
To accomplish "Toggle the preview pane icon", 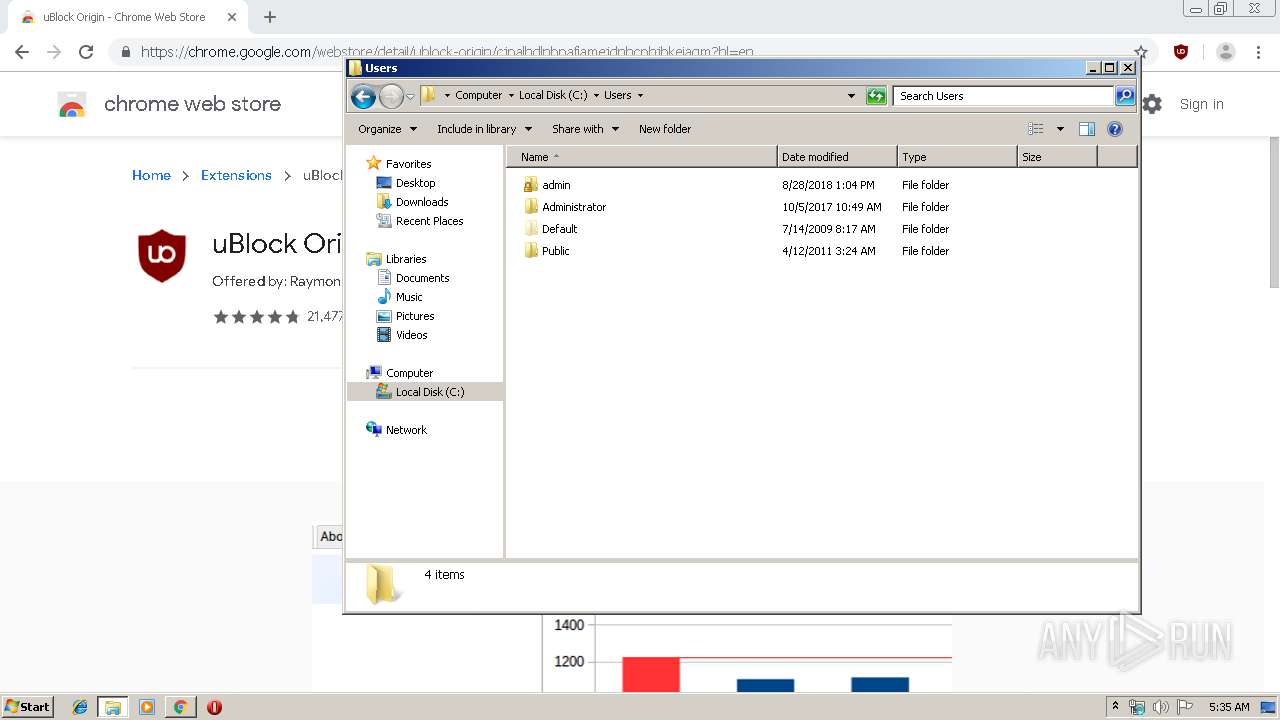I will point(1087,129).
